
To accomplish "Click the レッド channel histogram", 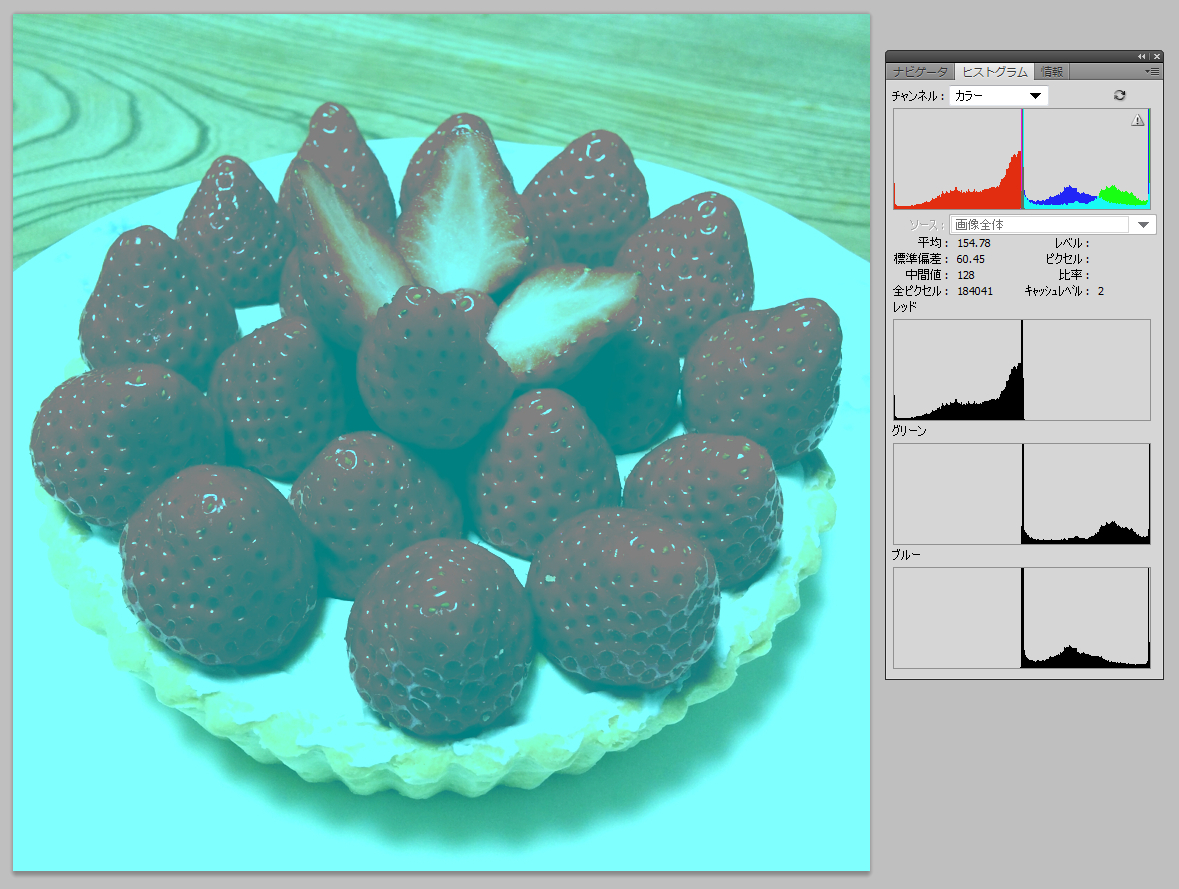I will (x=1022, y=370).
